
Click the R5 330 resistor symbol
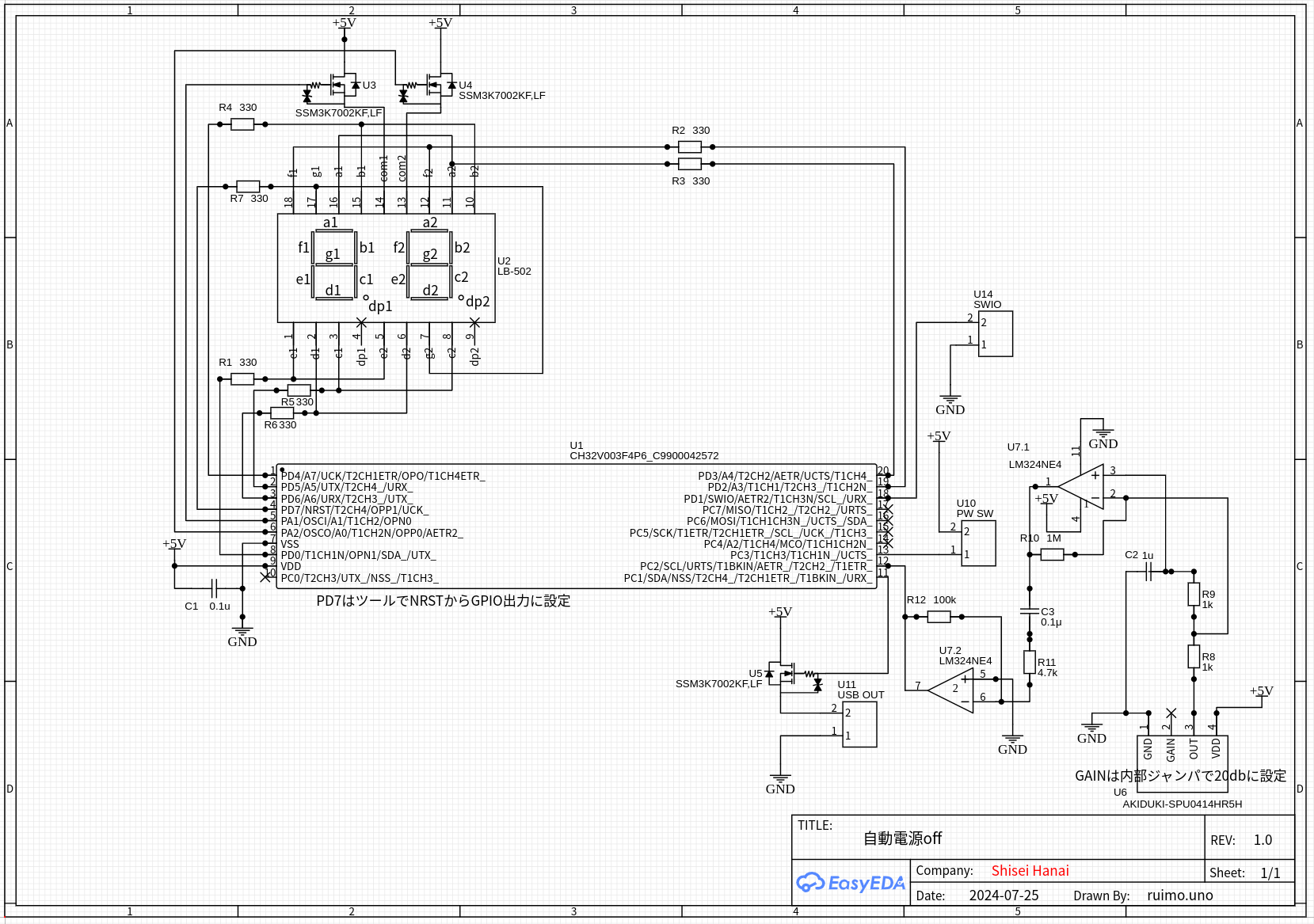point(299,390)
